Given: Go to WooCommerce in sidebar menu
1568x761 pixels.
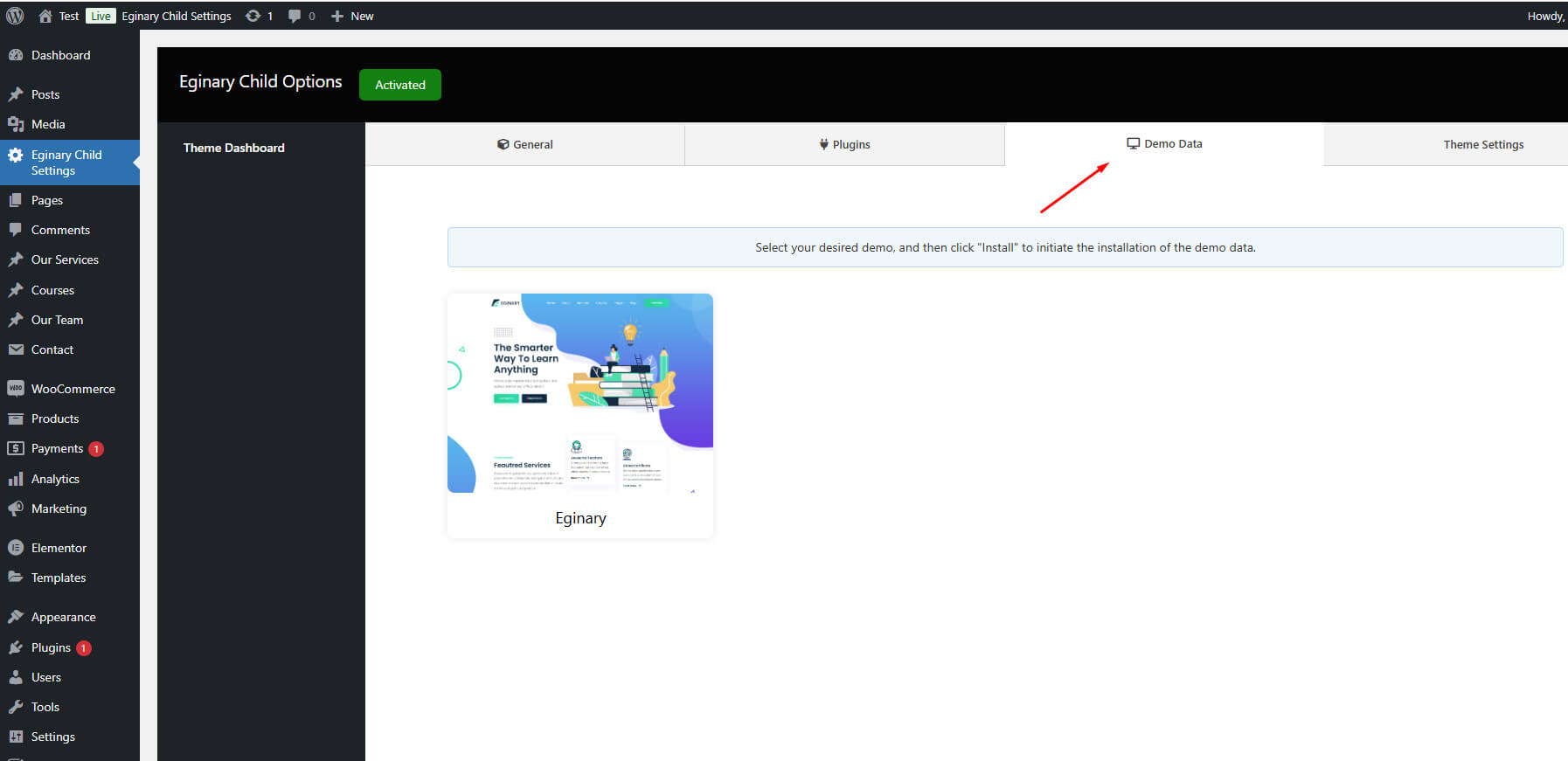Looking at the screenshot, I should pyautogui.click(x=73, y=389).
